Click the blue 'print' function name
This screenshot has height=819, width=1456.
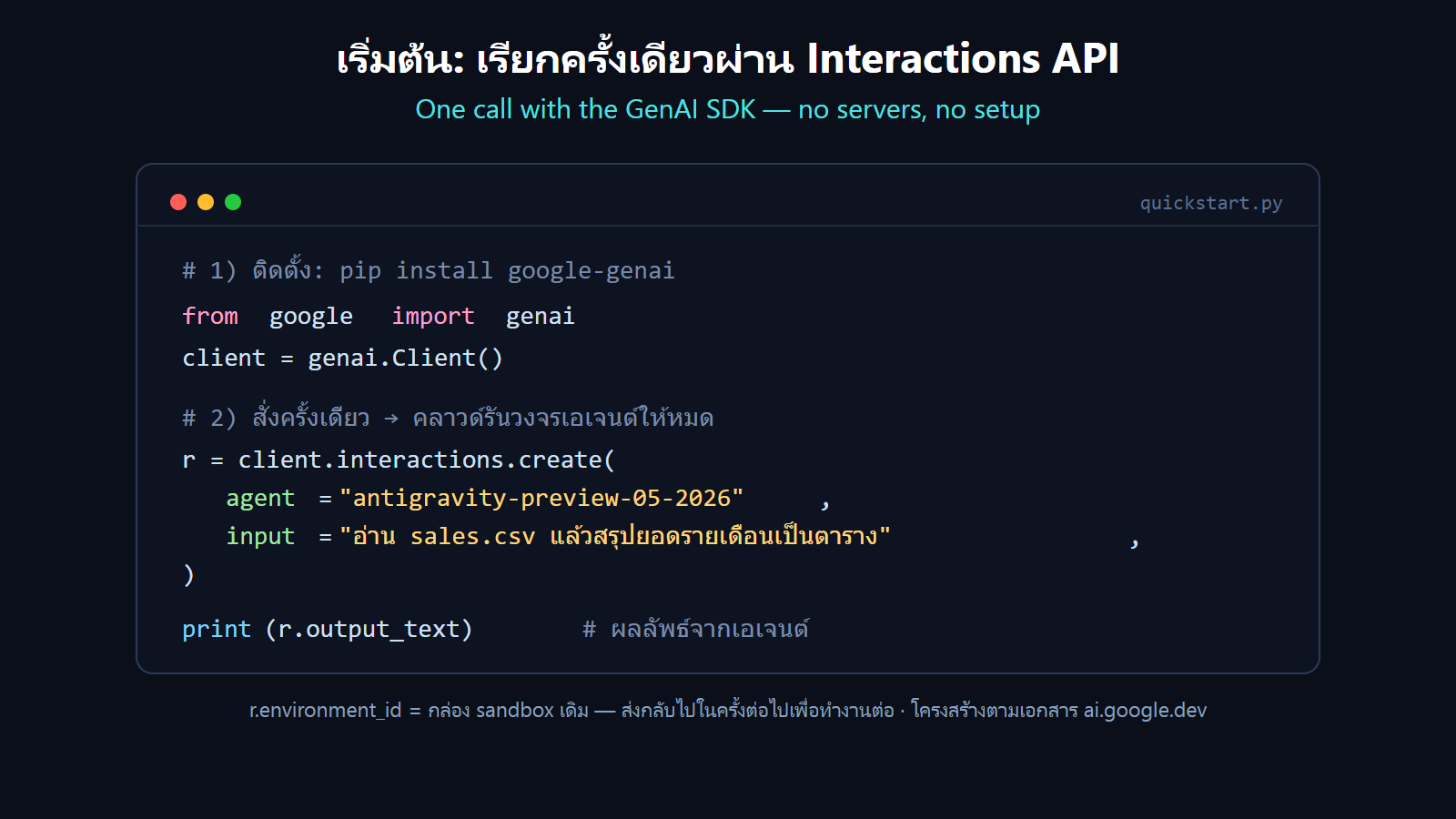pos(217,629)
